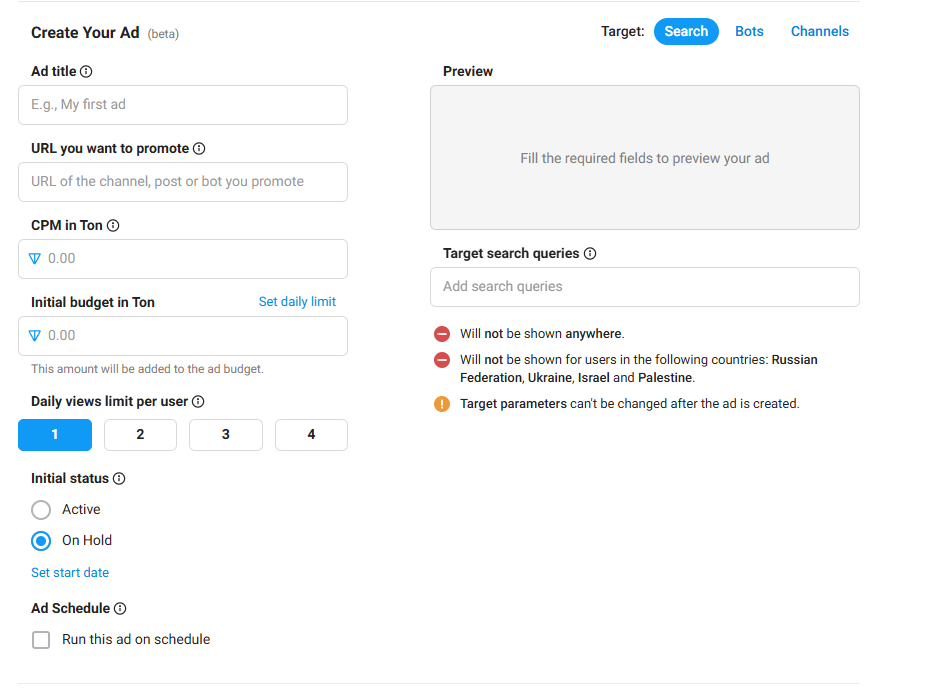This screenshot has height=691, width=934.
Task: Select the On Hold radio option
Action: tap(41, 541)
